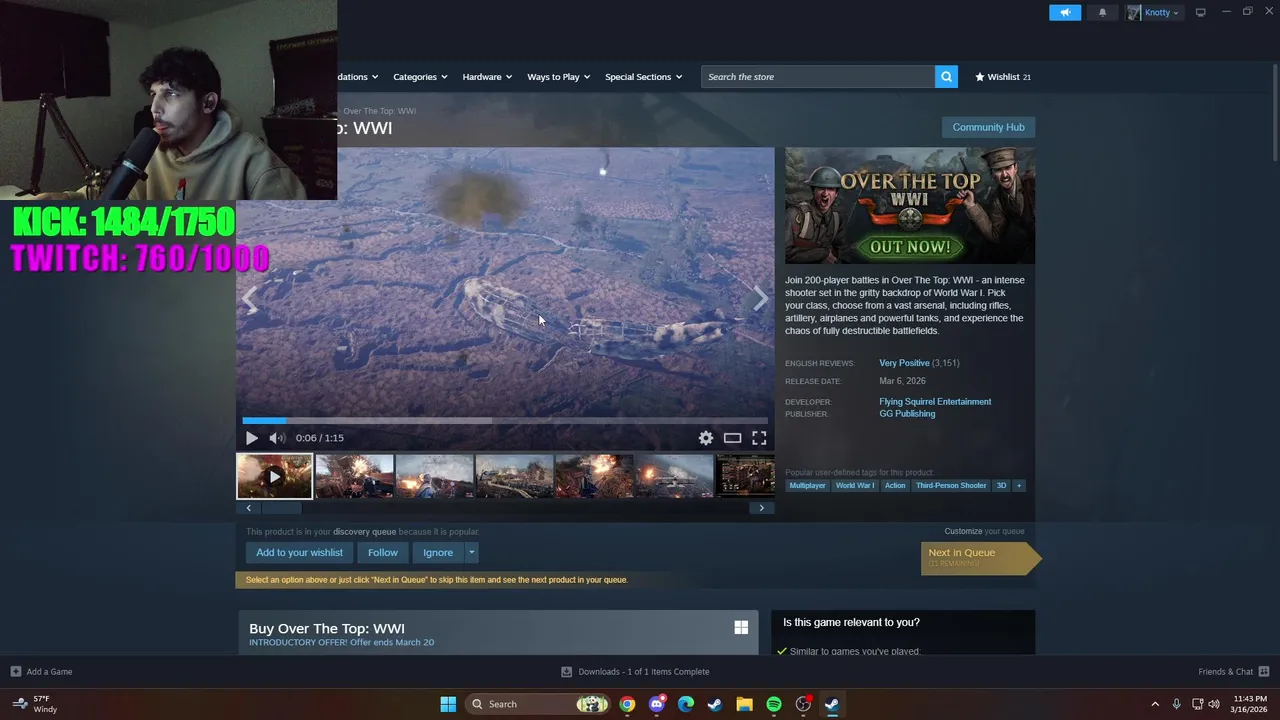
Task: Select the fourth media thumbnail
Action: point(515,476)
